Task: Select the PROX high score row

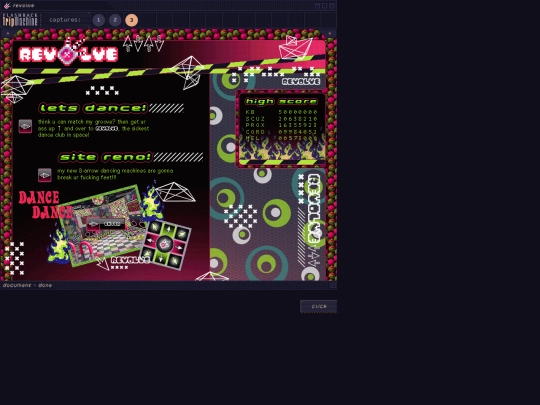Action: click(281, 125)
